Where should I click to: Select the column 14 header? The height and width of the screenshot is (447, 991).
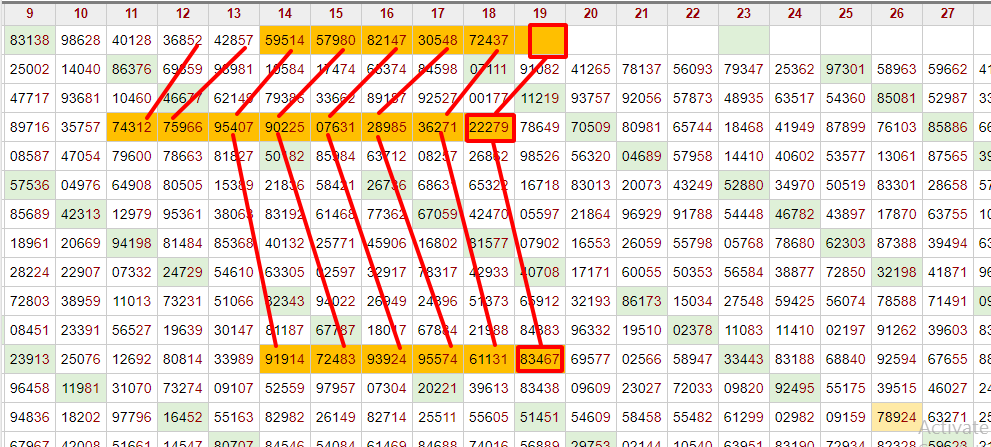285,13
